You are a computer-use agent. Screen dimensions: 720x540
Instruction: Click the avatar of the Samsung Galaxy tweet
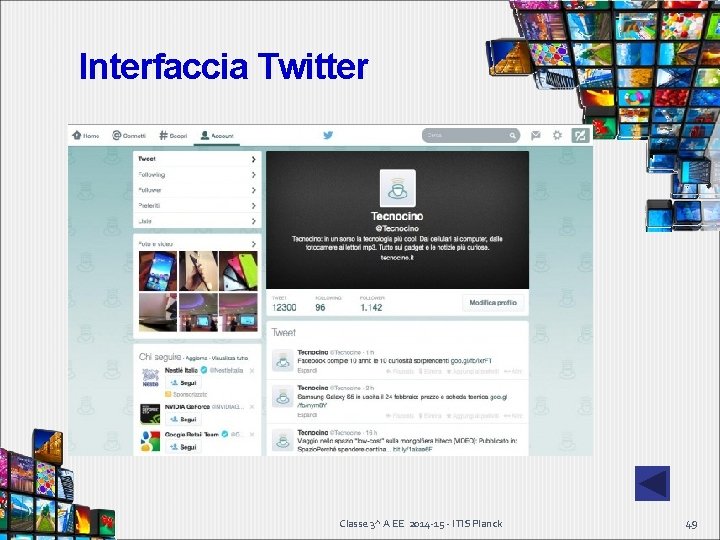pyautogui.click(x=283, y=397)
